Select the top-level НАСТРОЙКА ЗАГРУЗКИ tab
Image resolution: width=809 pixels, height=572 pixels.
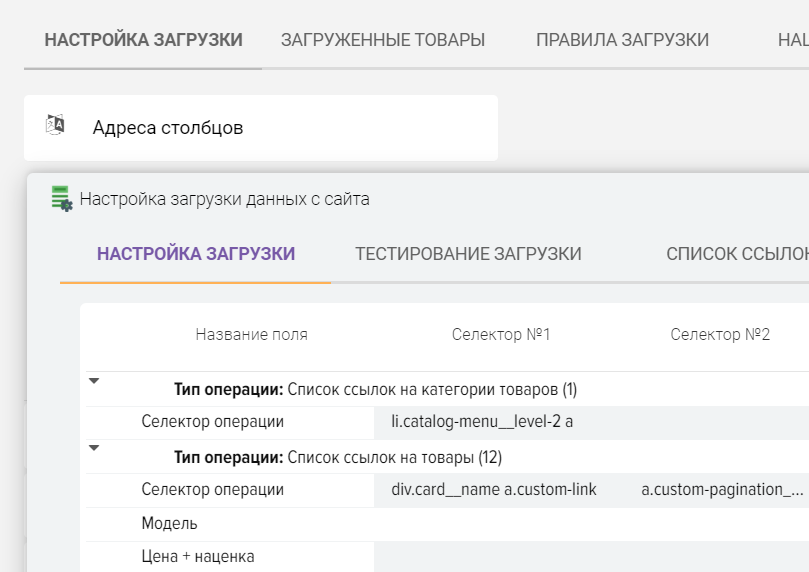143,40
